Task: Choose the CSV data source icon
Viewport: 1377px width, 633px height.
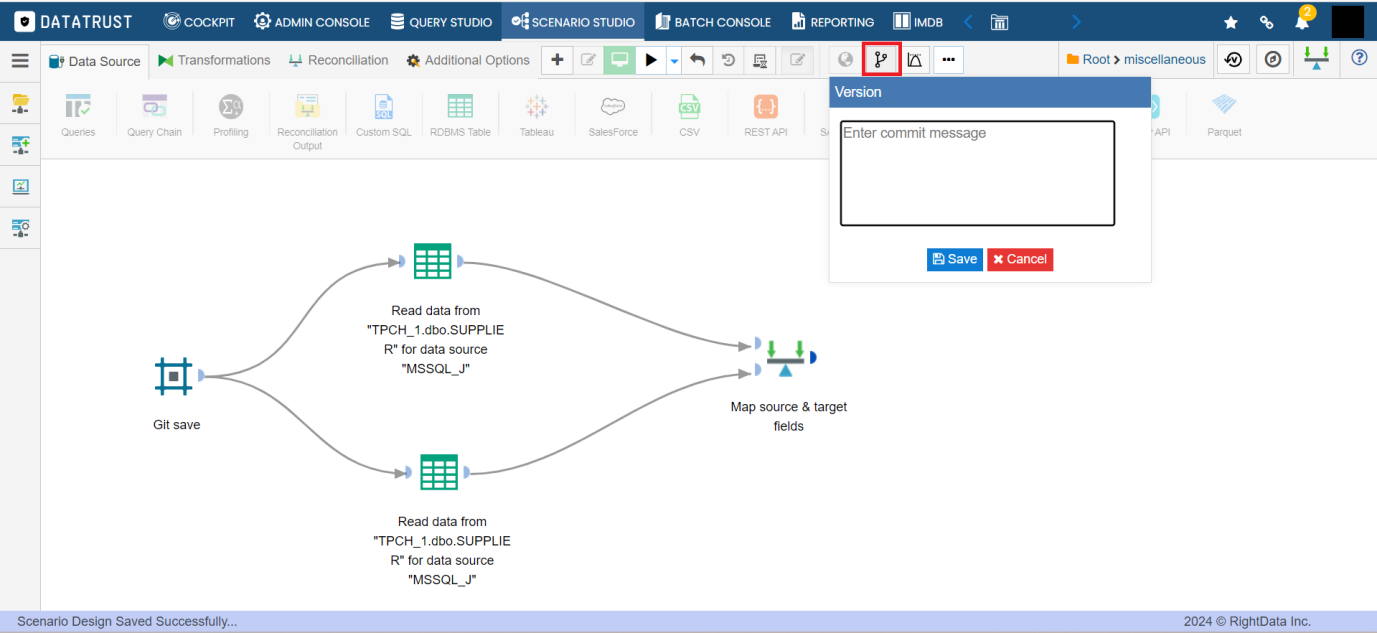Action: coord(689,116)
